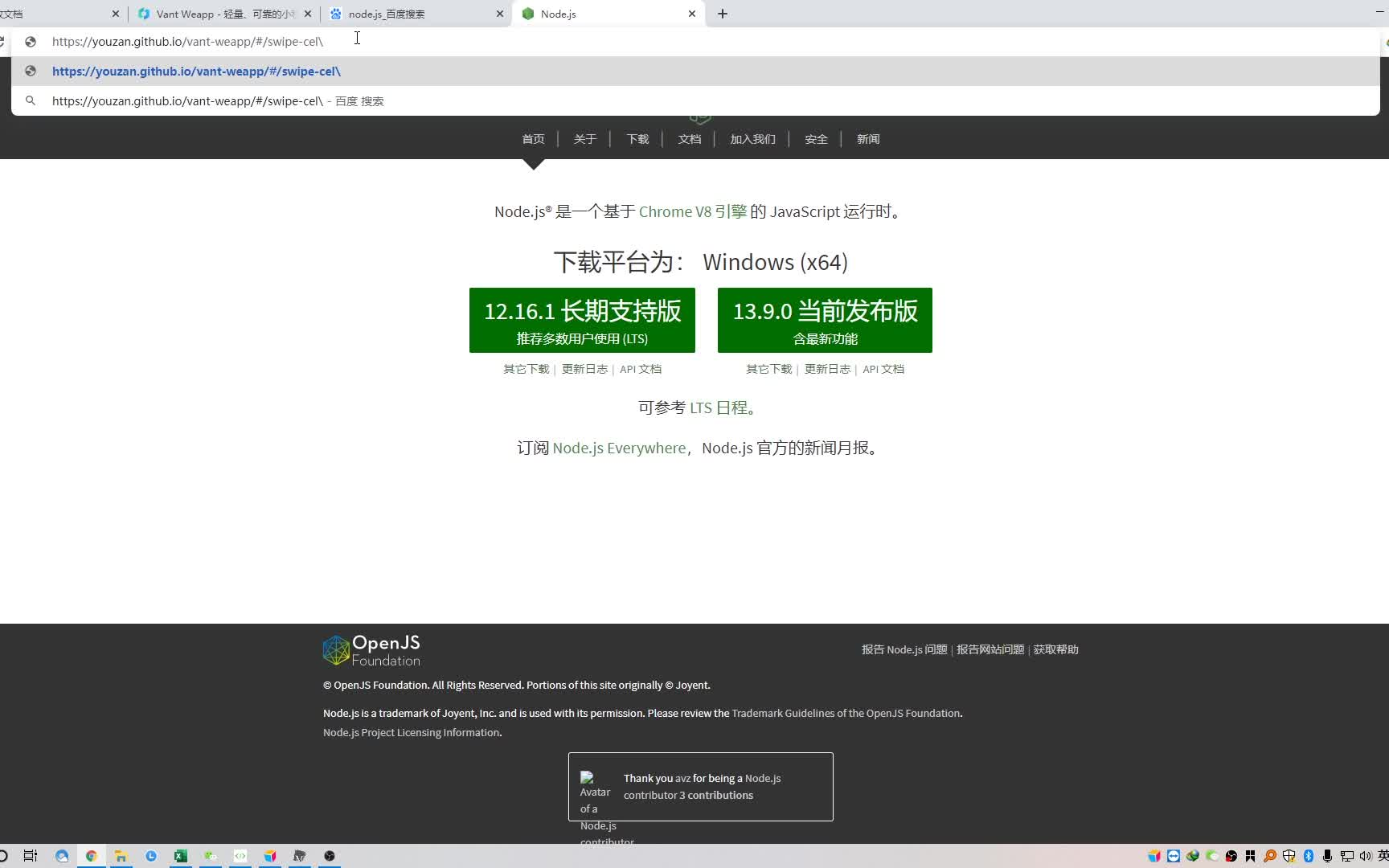Open 更新日志 under the LTS button
This screenshot has width=1389, height=868.
coord(584,369)
